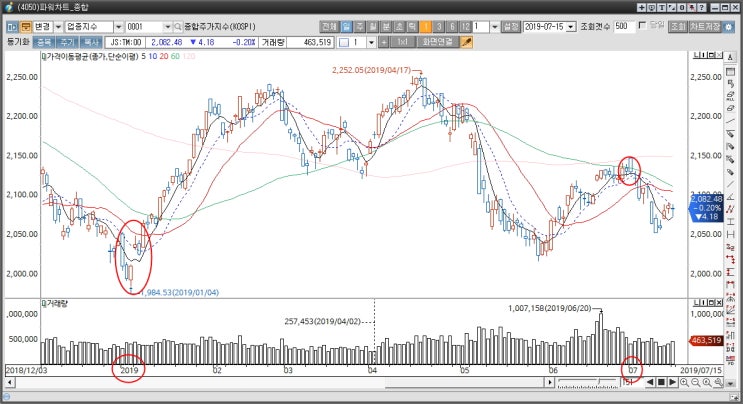Click the chart range slider at the bottom
Screen dimensions: 743x404
588,382
